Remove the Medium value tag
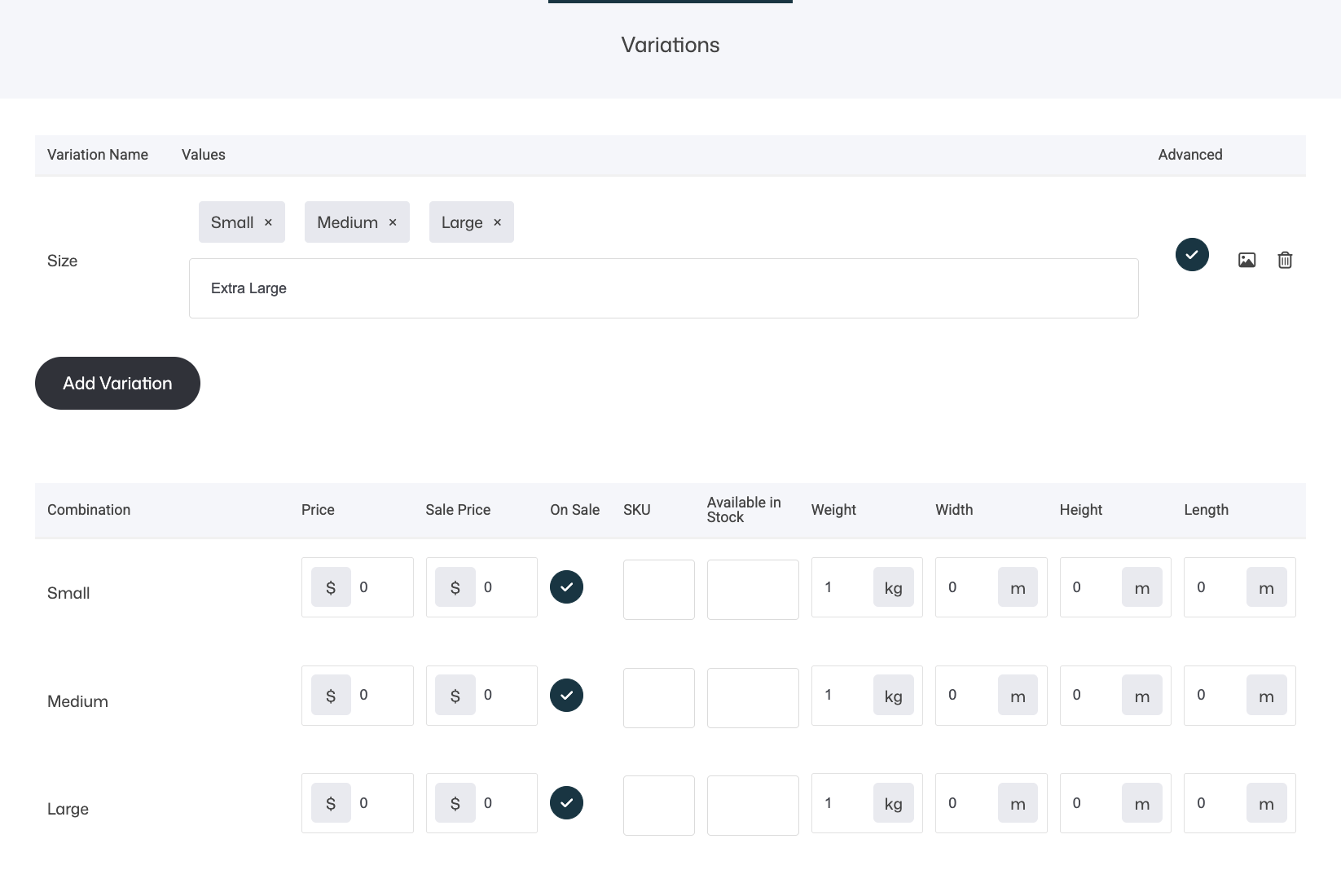 (x=393, y=222)
